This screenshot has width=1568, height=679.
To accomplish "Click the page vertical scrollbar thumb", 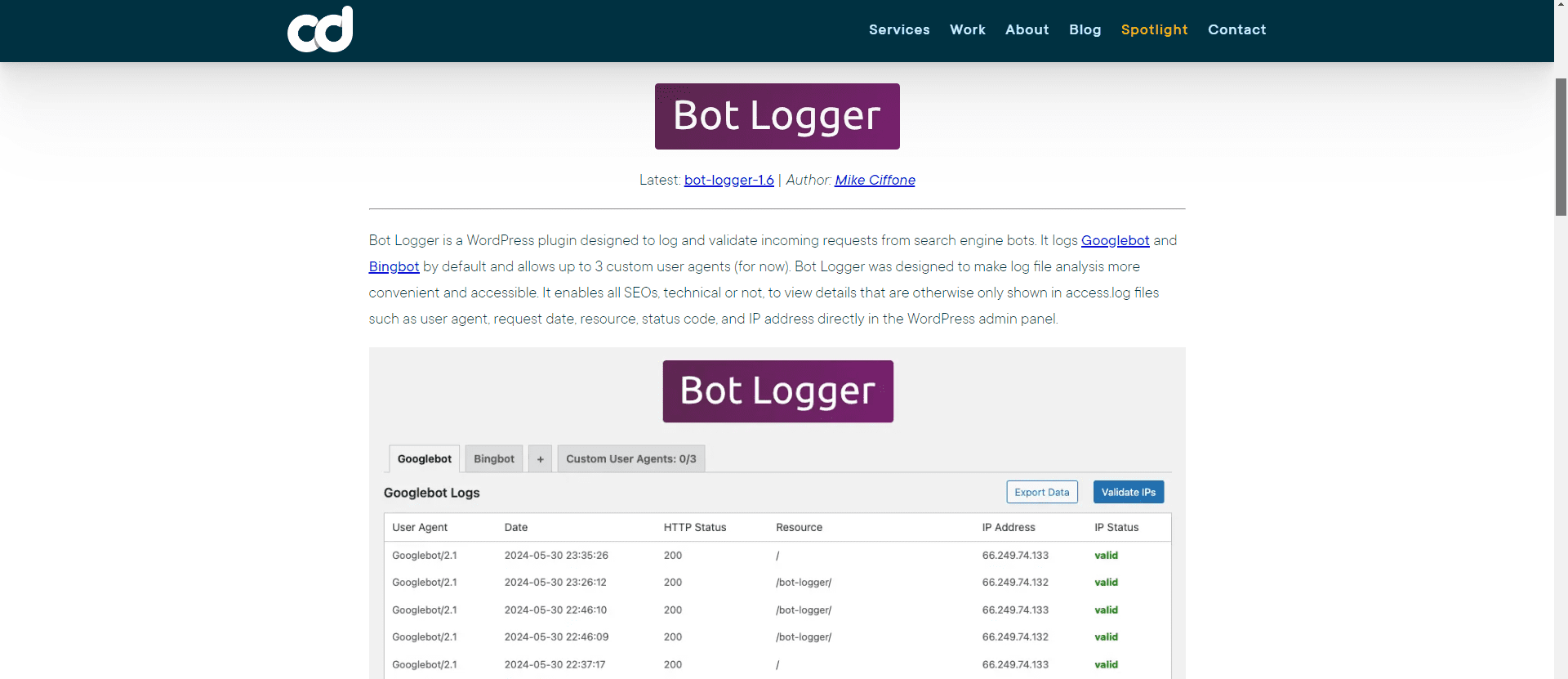I will click(1561, 147).
